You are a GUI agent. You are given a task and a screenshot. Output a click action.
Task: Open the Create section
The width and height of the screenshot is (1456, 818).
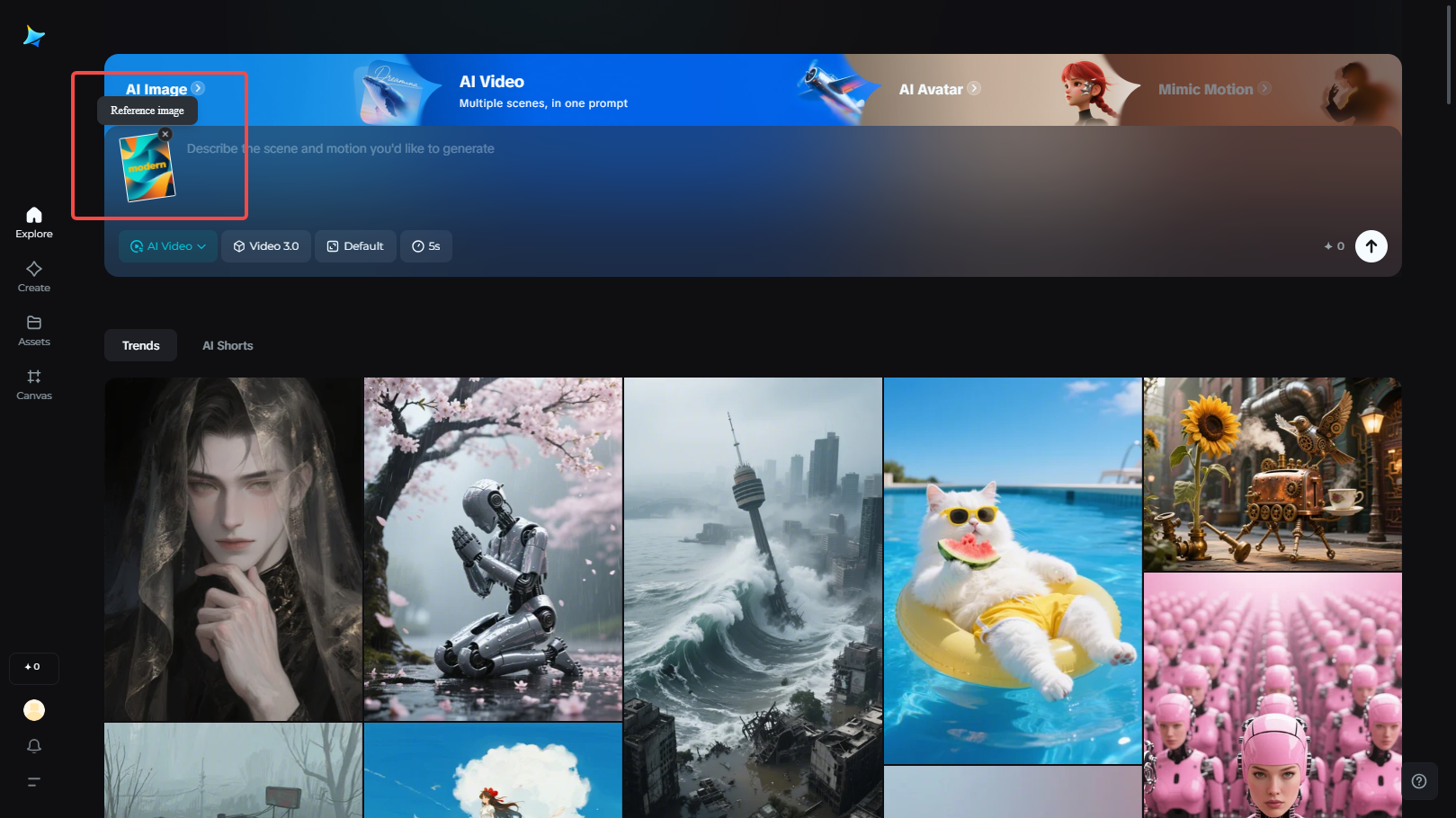34,277
